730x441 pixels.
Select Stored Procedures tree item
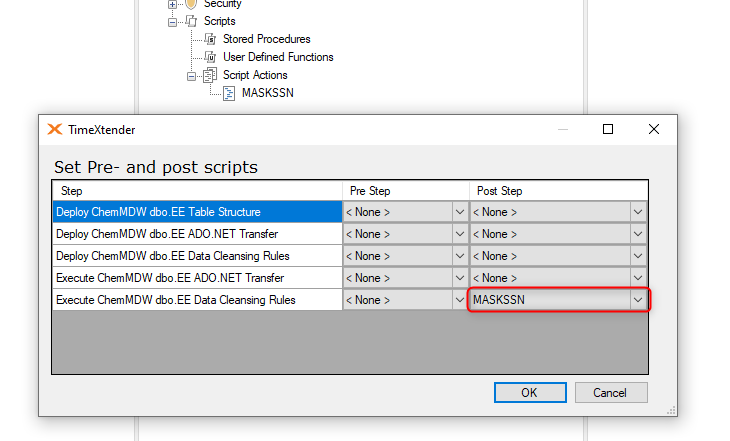point(266,39)
